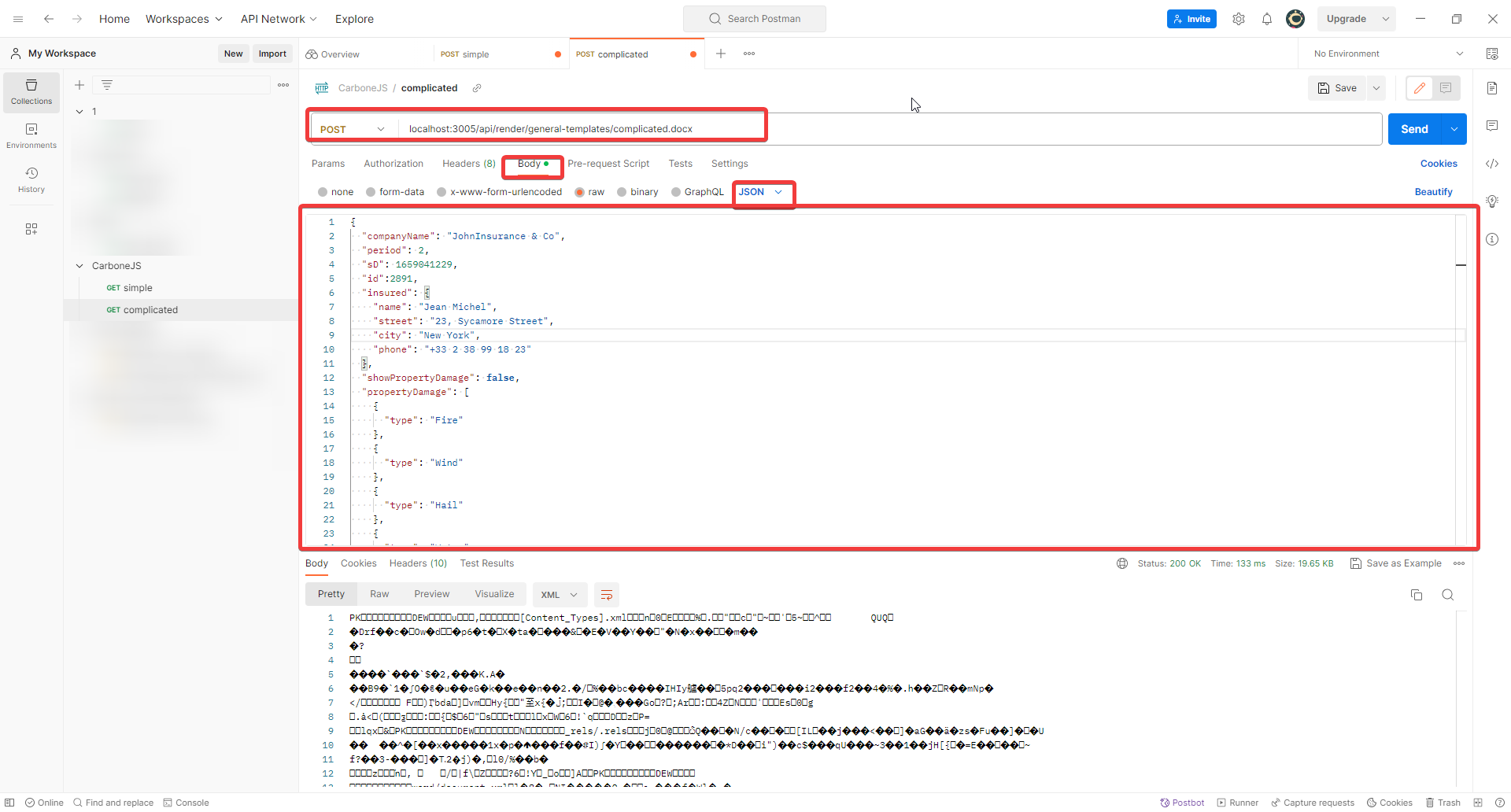Copy the response body
The height and width of the screenshot is (812, 1511).
1417,595
